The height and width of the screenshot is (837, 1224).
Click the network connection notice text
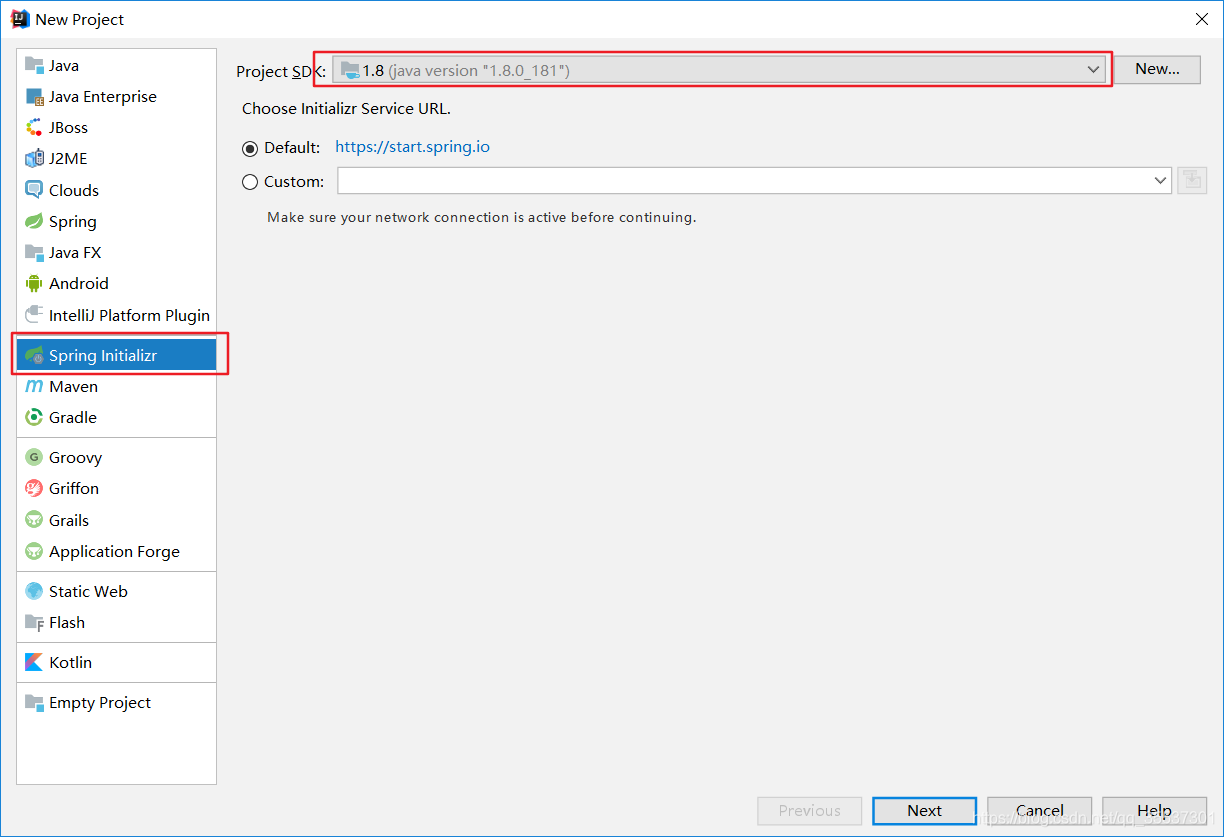pyautogui.click(x=482, y=217)
